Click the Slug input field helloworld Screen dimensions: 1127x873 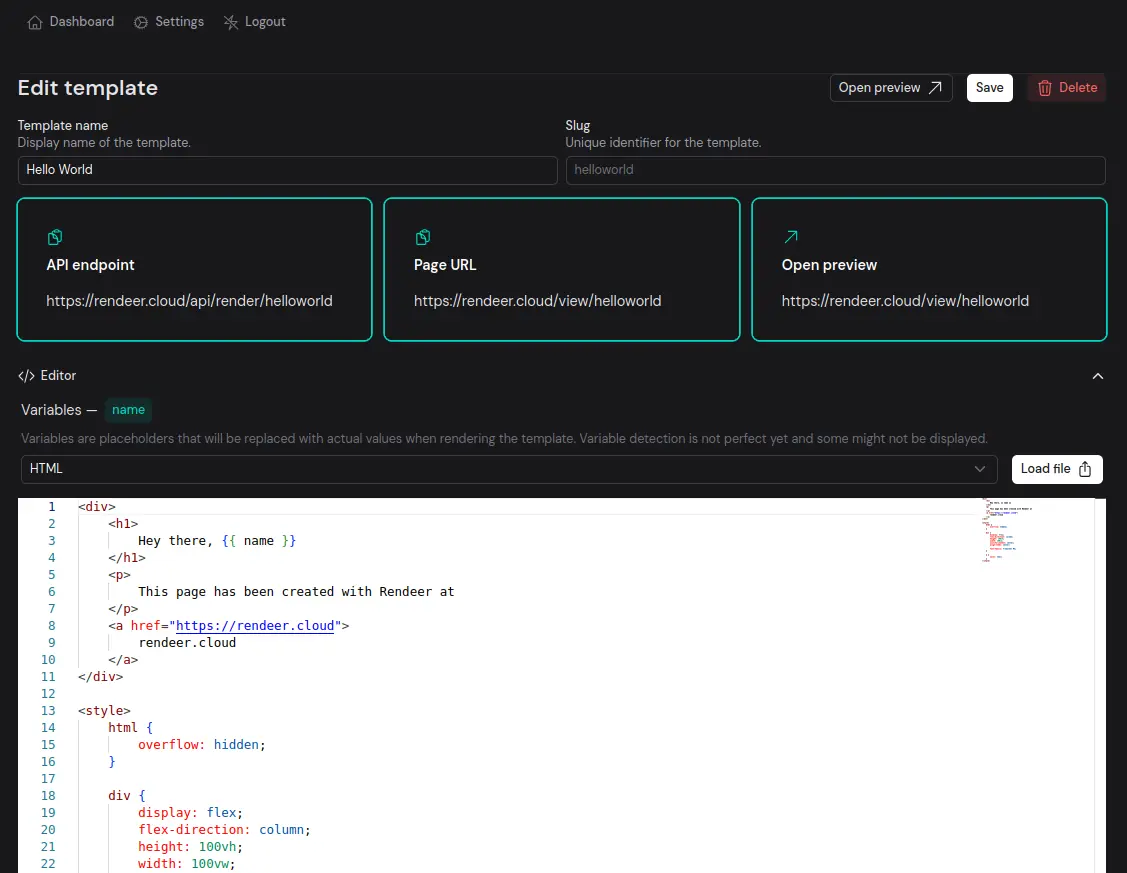(835, 170)
